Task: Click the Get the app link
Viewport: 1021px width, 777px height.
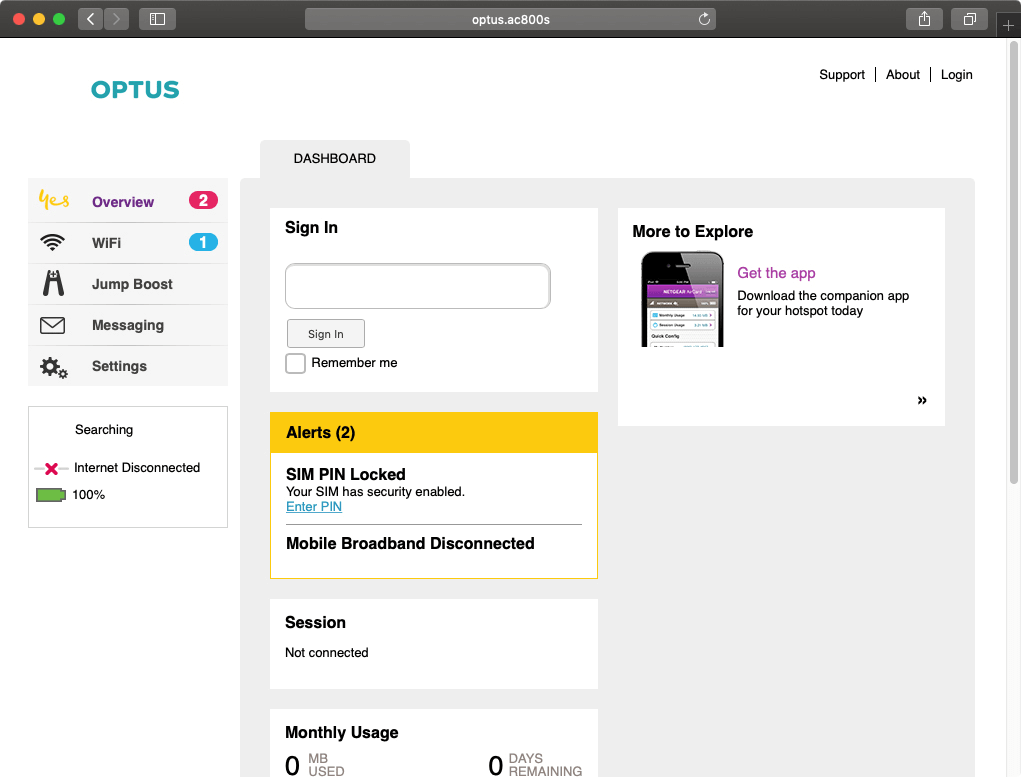Action: [776, 273]
